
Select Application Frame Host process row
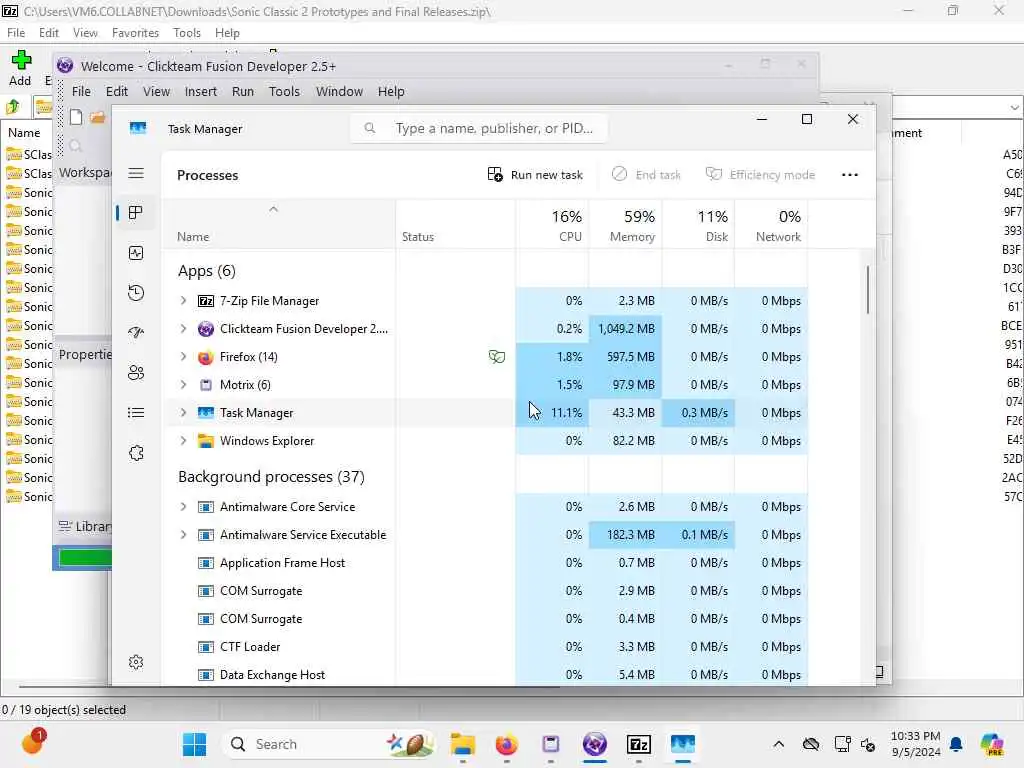pyautogui.click(x=485, y=563)
